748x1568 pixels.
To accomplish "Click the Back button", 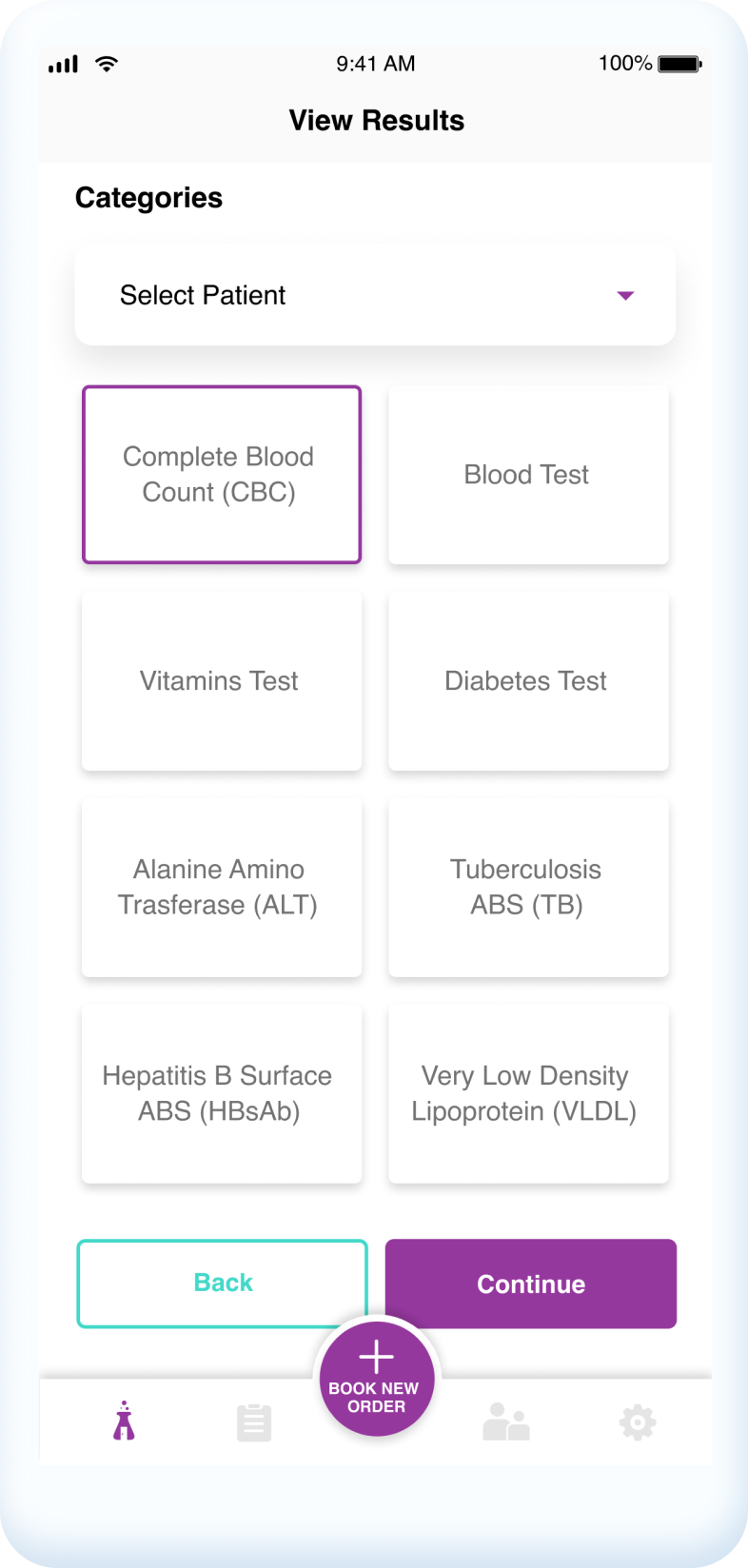I will (x=222, y=1284).
